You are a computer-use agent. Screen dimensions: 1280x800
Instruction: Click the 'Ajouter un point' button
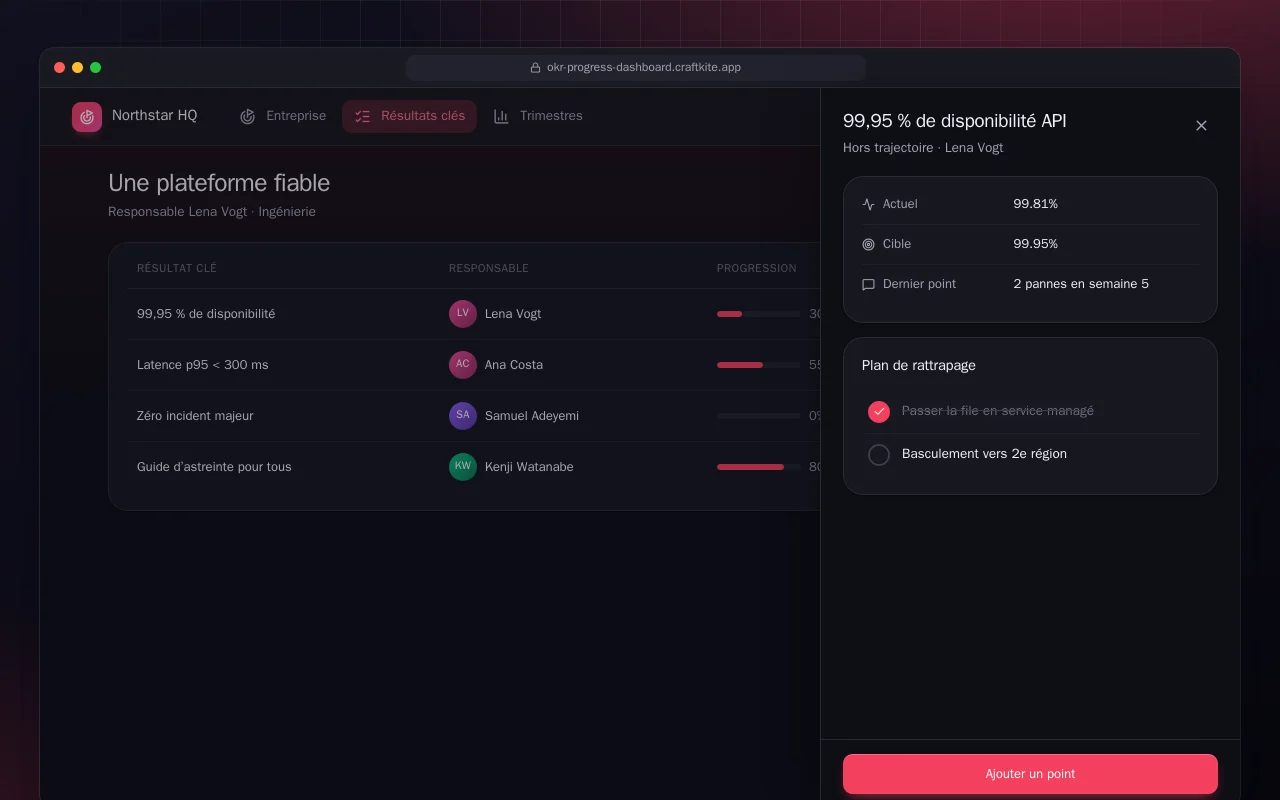click(x=1030, y=774)
